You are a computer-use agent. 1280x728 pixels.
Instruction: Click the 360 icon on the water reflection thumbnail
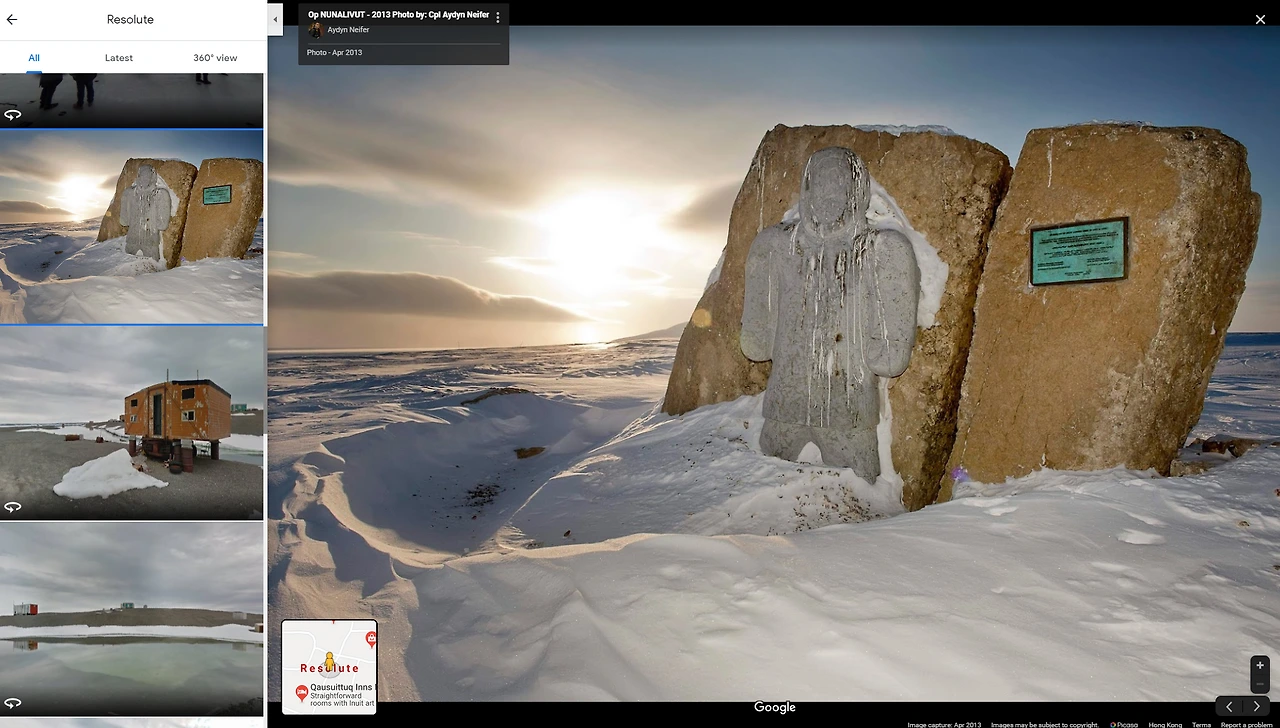(x=12, y=703)
